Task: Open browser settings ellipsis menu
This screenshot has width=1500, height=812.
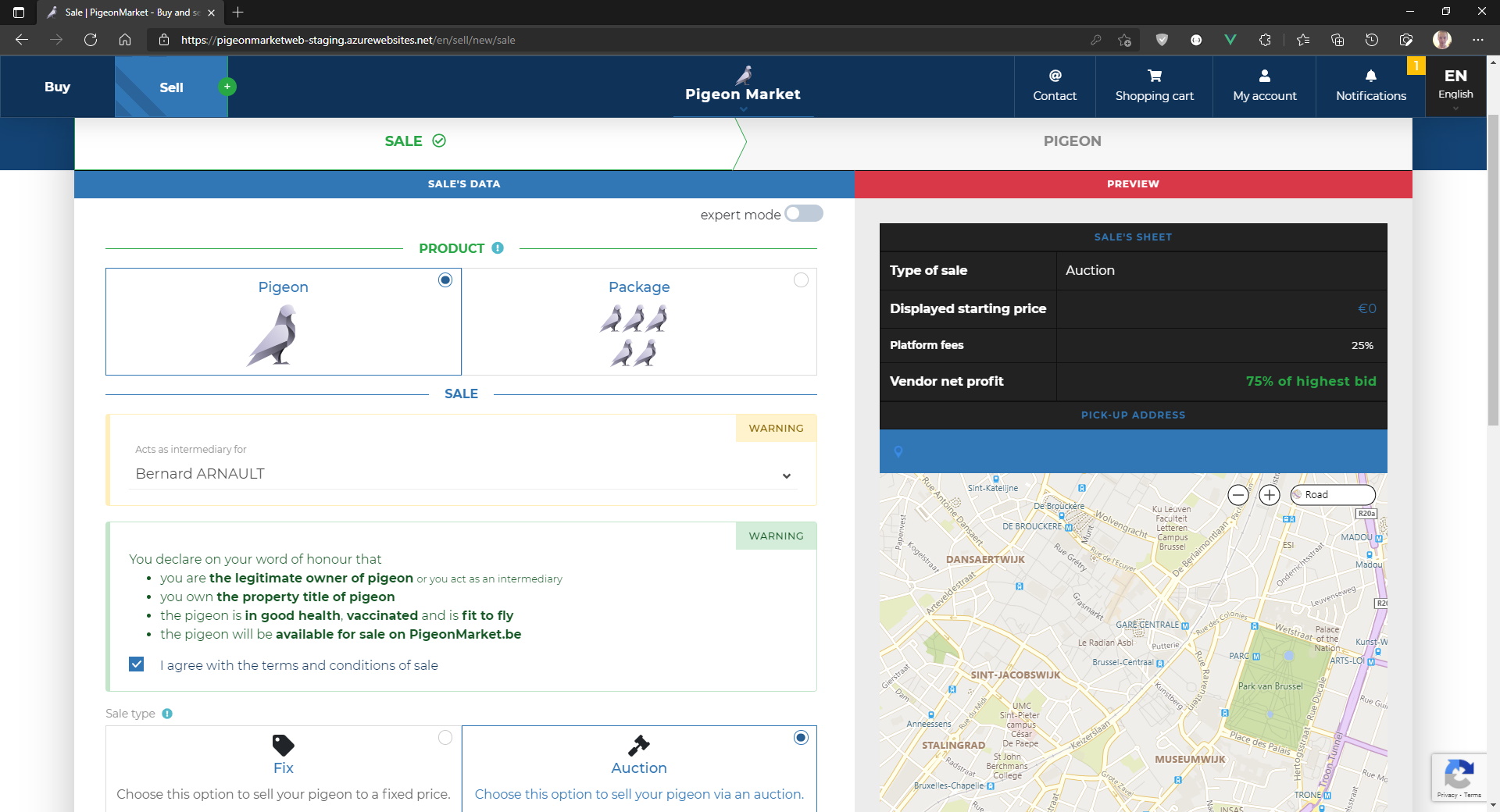Action: click(x=1478, y=40)
